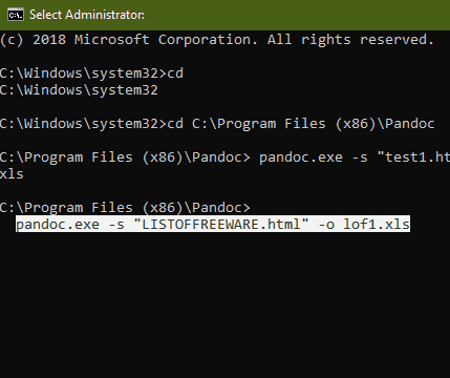Click the Microsoft Corporation copyright line
This screenshot has width=450, height=378.
pos(217,40)
